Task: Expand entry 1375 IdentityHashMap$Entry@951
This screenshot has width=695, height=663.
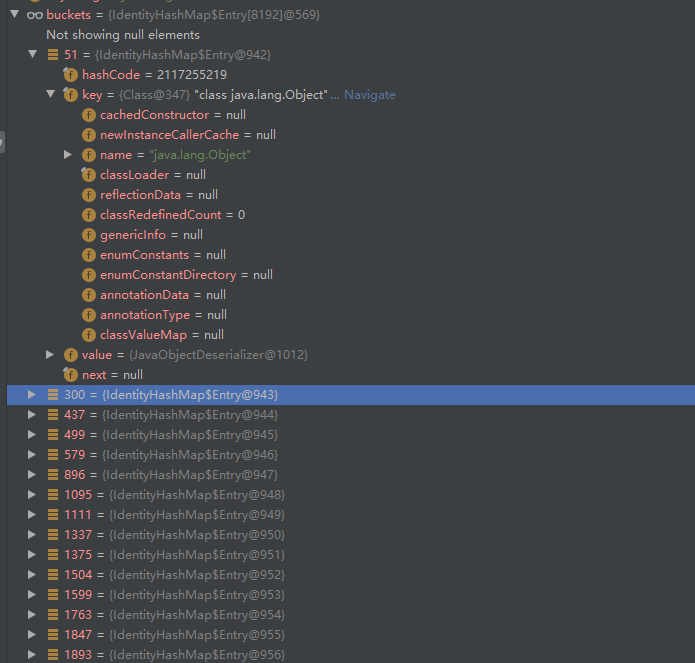Action: pyautogui.click(x=32, y=554)
